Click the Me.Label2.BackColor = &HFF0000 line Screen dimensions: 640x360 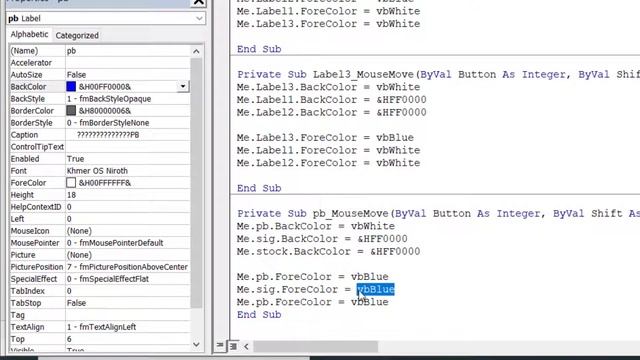click(x=331, y=112)
